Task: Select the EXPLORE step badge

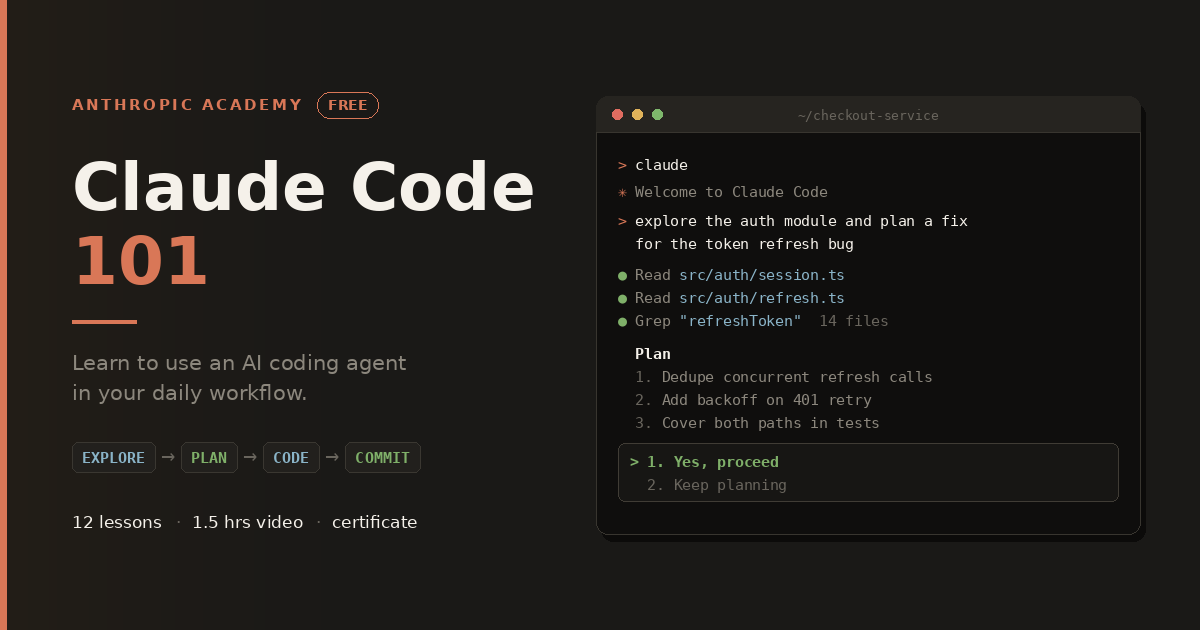Action: 114,458
